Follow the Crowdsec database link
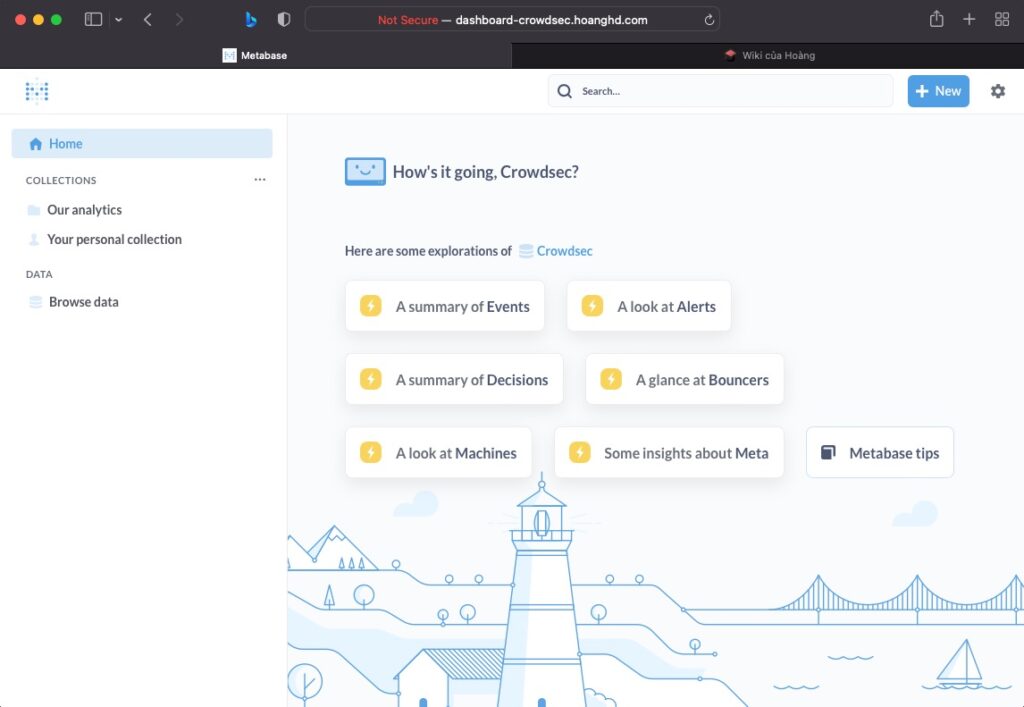This screenshot has height=707, width=1024. 564,251
